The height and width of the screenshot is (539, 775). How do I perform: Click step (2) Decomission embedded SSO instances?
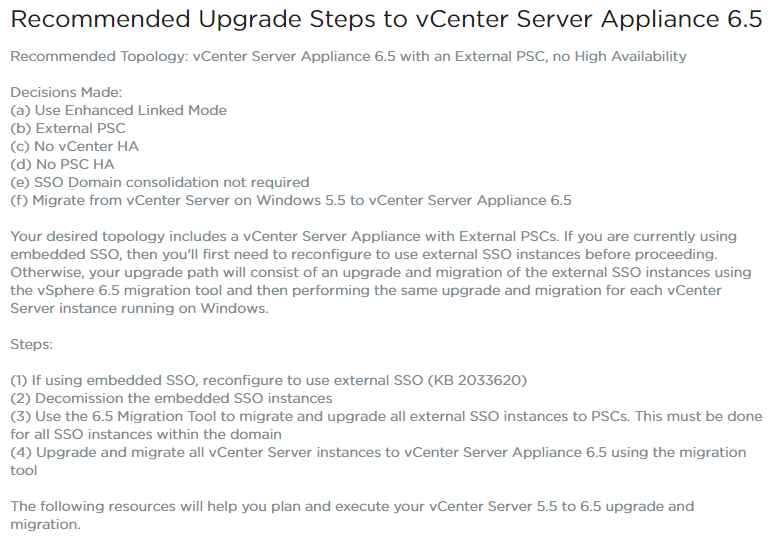[x=171, y=398]
